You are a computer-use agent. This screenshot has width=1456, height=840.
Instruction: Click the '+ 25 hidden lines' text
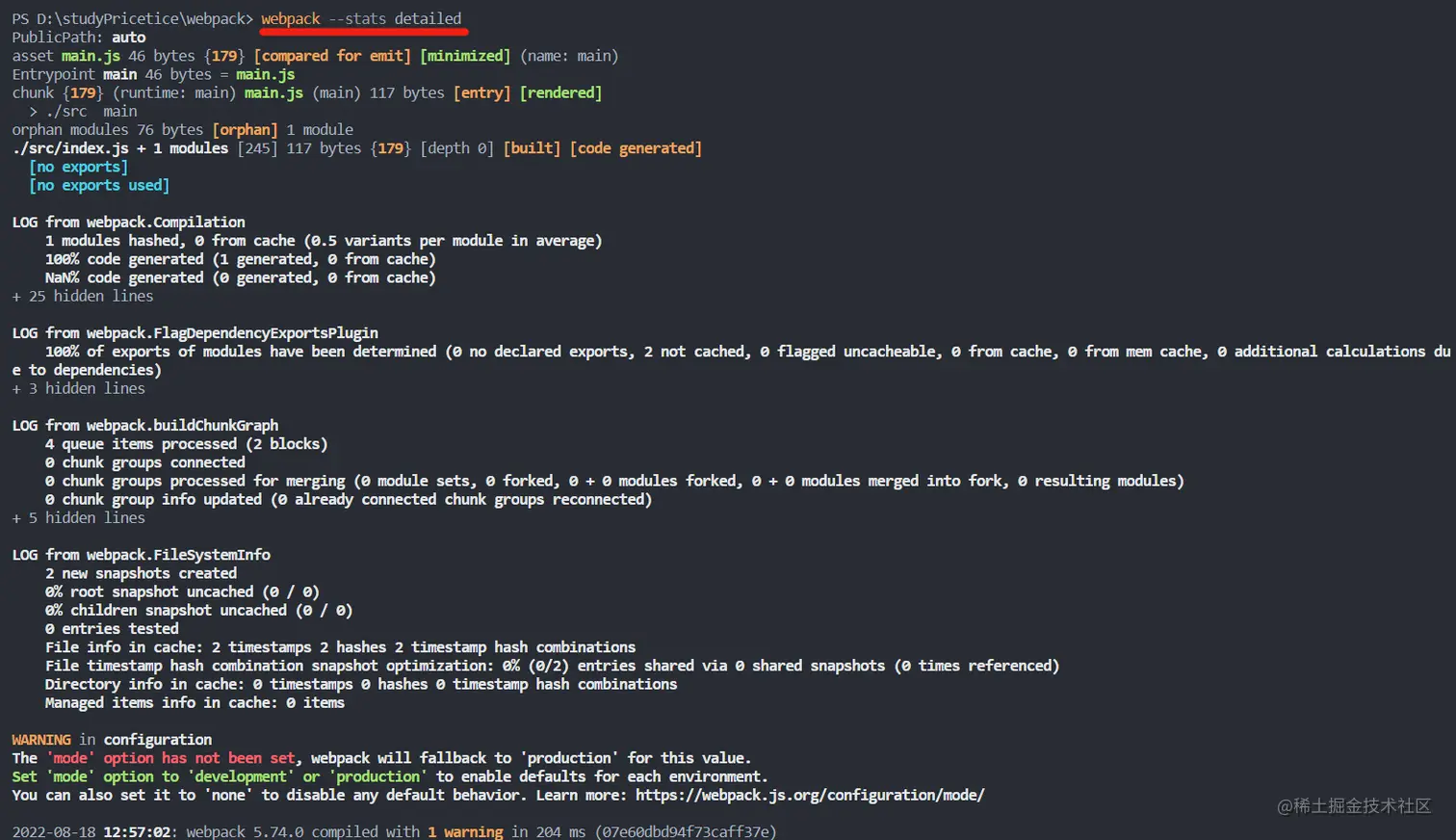(x=83, y=296)
